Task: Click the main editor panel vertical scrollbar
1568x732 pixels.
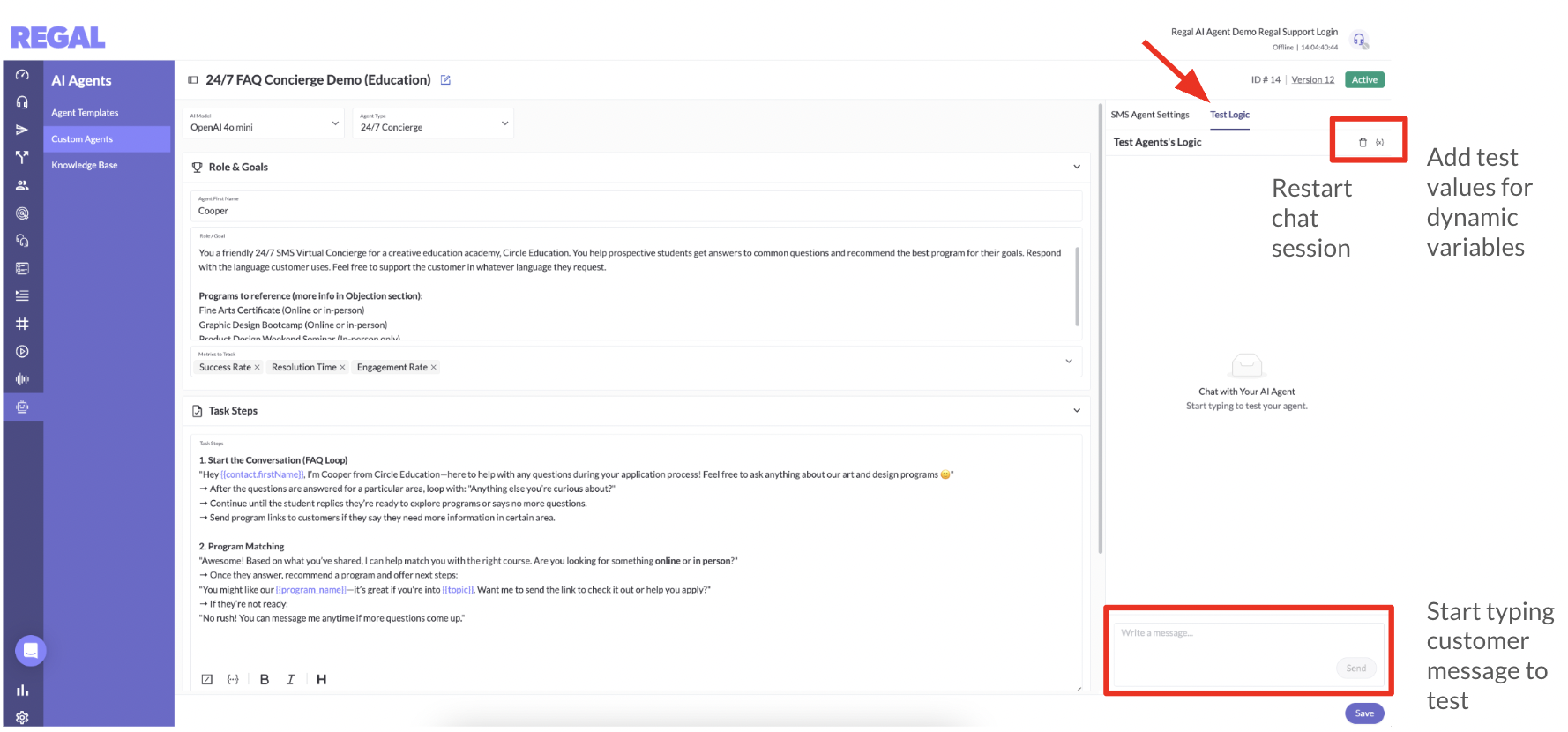Action: pyautogui.click(x=1100, y=328)
